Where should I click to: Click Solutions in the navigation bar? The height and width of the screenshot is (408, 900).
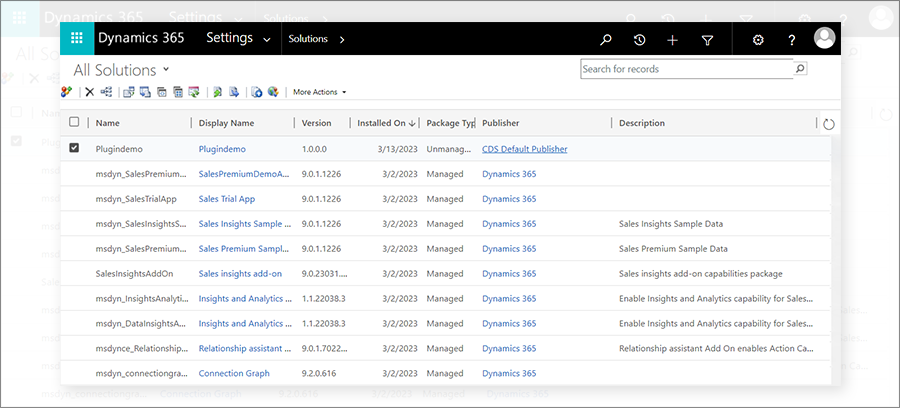(x=308, y=39)
